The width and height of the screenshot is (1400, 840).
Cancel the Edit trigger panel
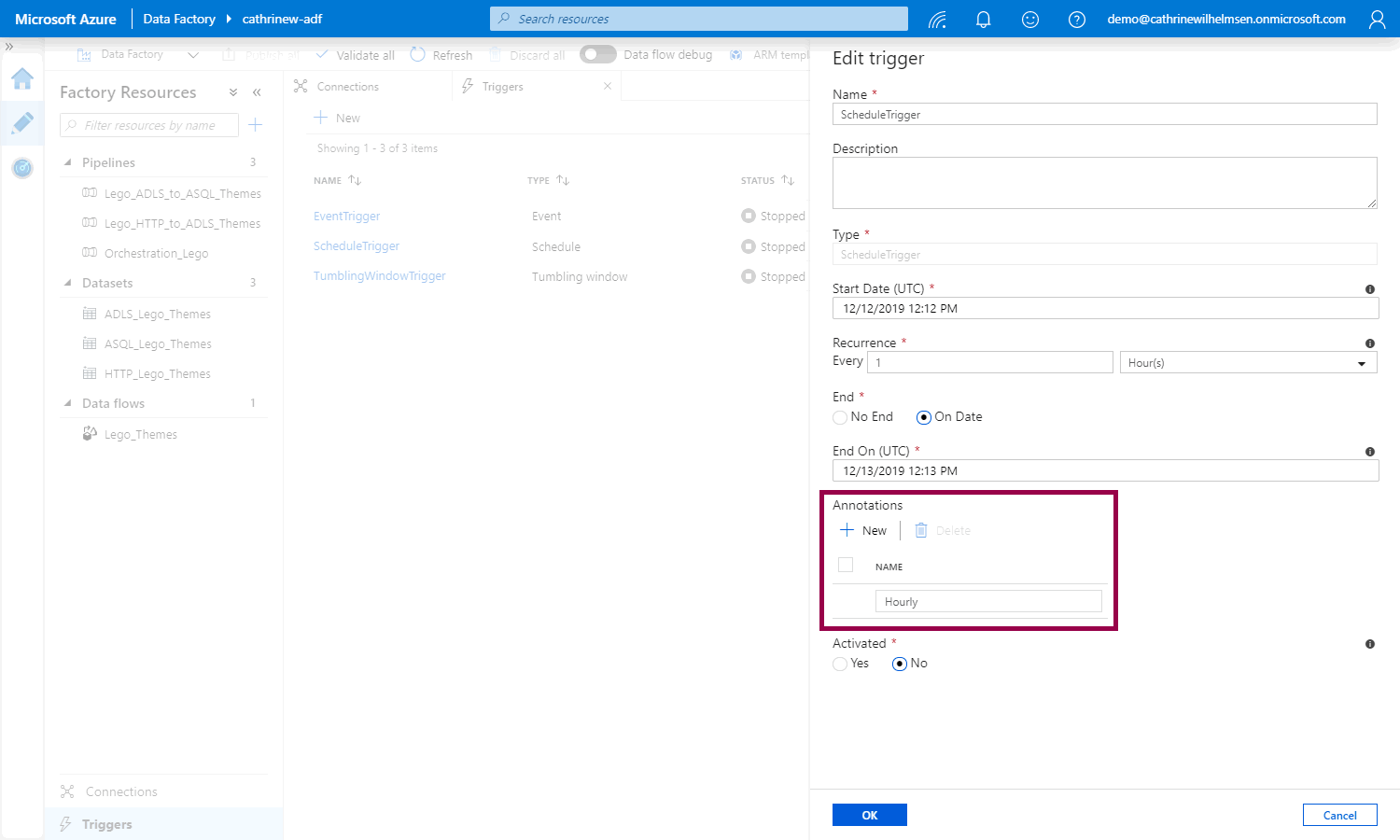click(x=1339, y=815)
